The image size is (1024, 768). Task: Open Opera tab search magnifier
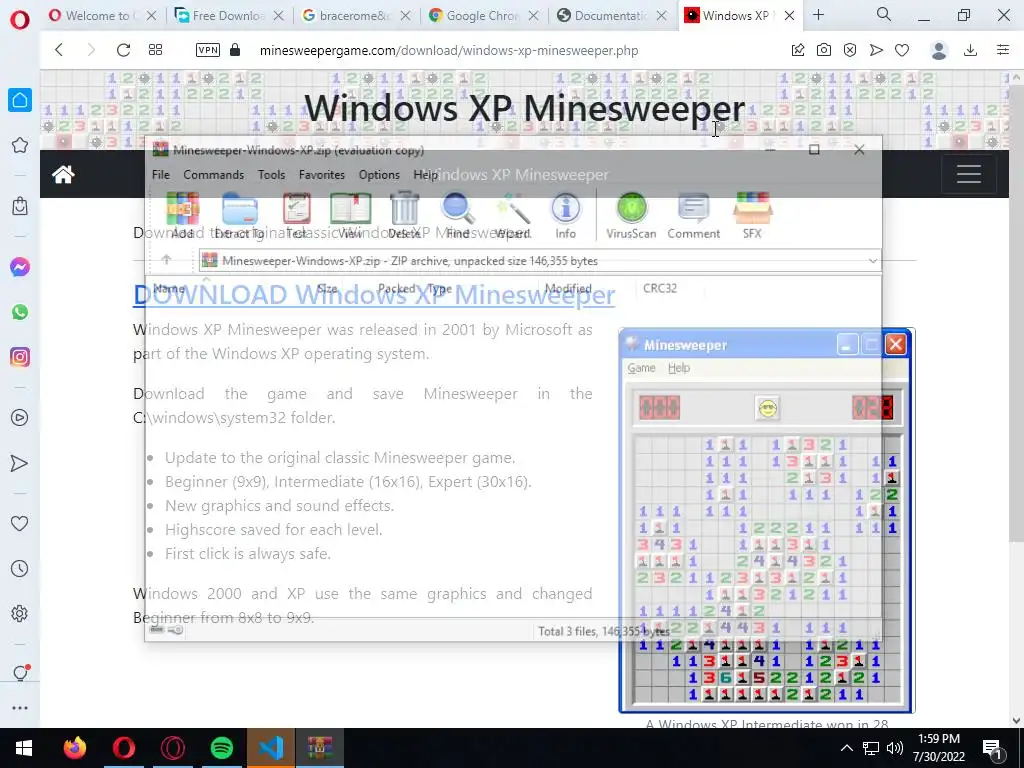884,14
